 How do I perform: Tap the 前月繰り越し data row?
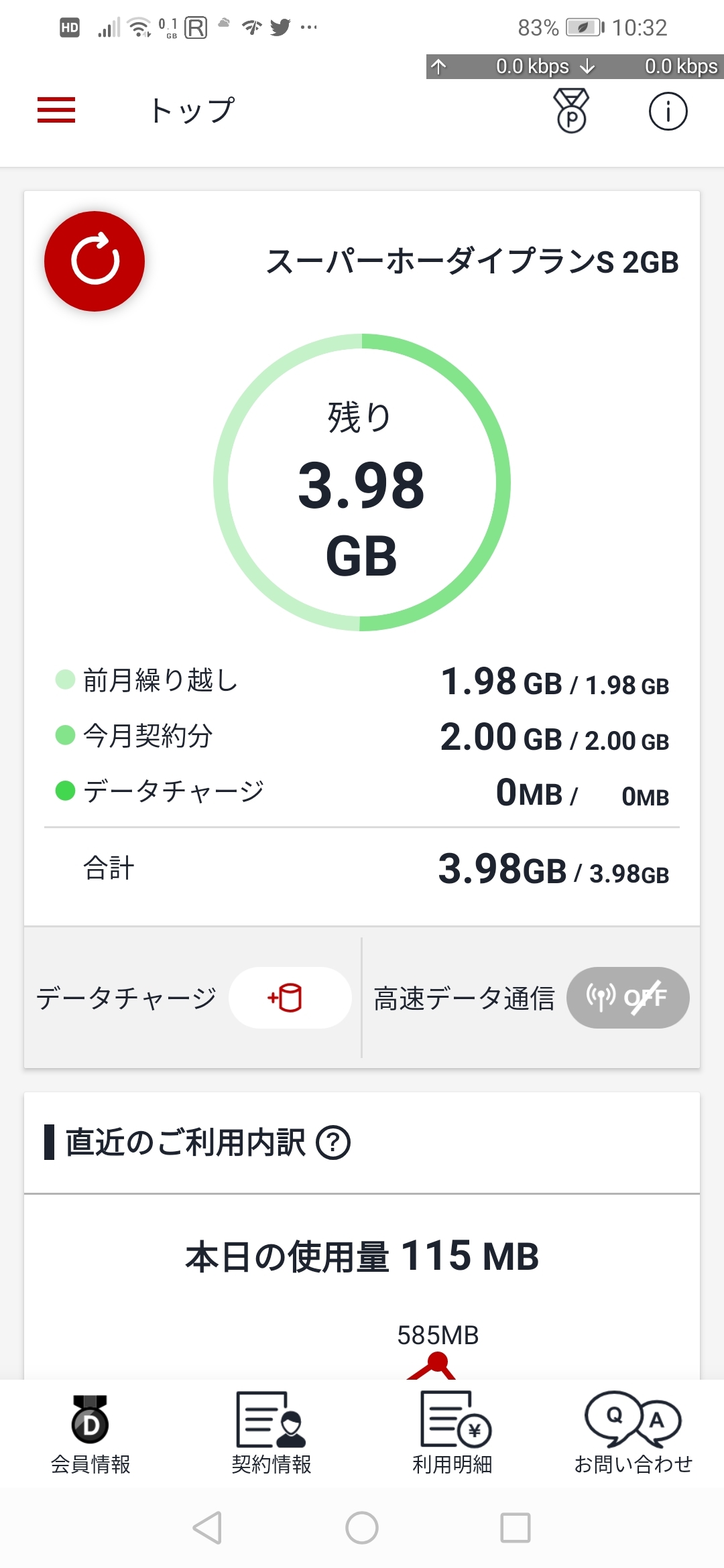click(x=362, y=681)
